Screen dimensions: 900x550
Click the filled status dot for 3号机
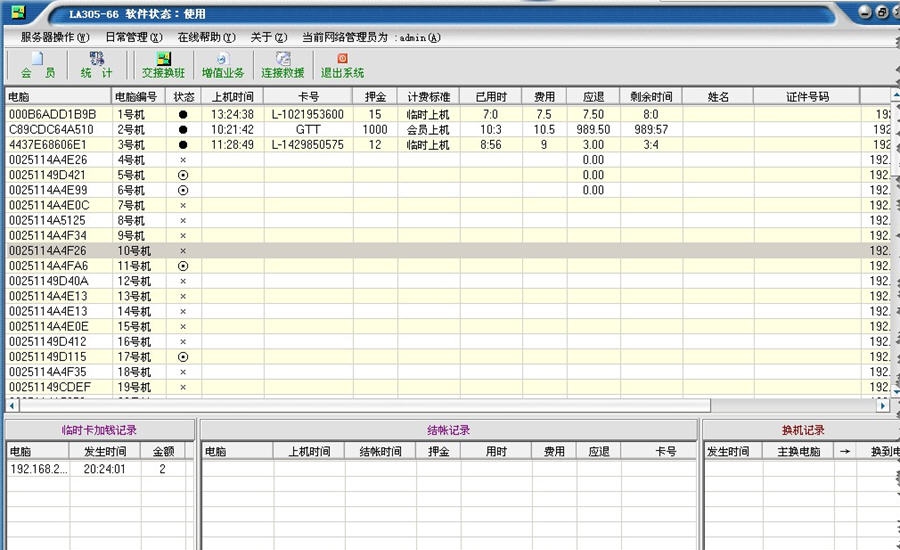pos(183,145)
